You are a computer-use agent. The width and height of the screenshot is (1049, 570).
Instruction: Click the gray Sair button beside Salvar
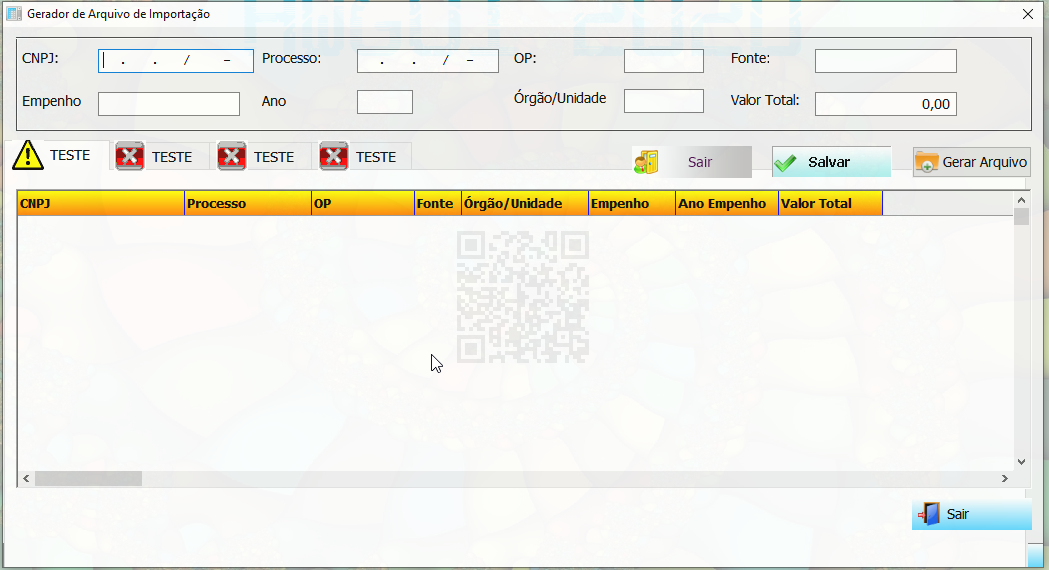692,162
